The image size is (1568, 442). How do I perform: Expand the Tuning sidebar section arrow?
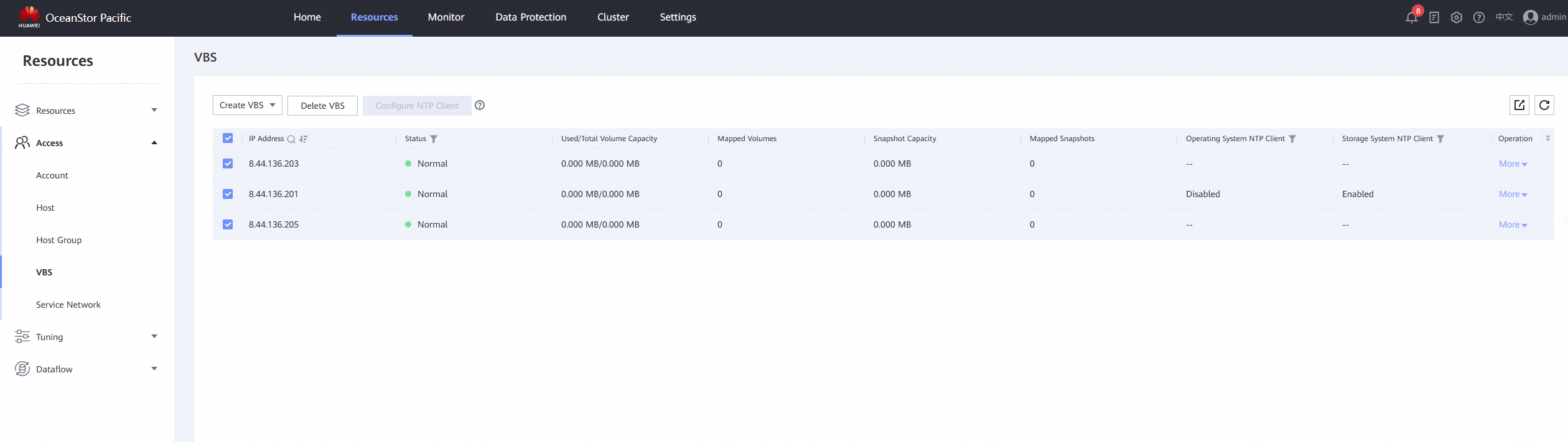[x=154, y=336]
